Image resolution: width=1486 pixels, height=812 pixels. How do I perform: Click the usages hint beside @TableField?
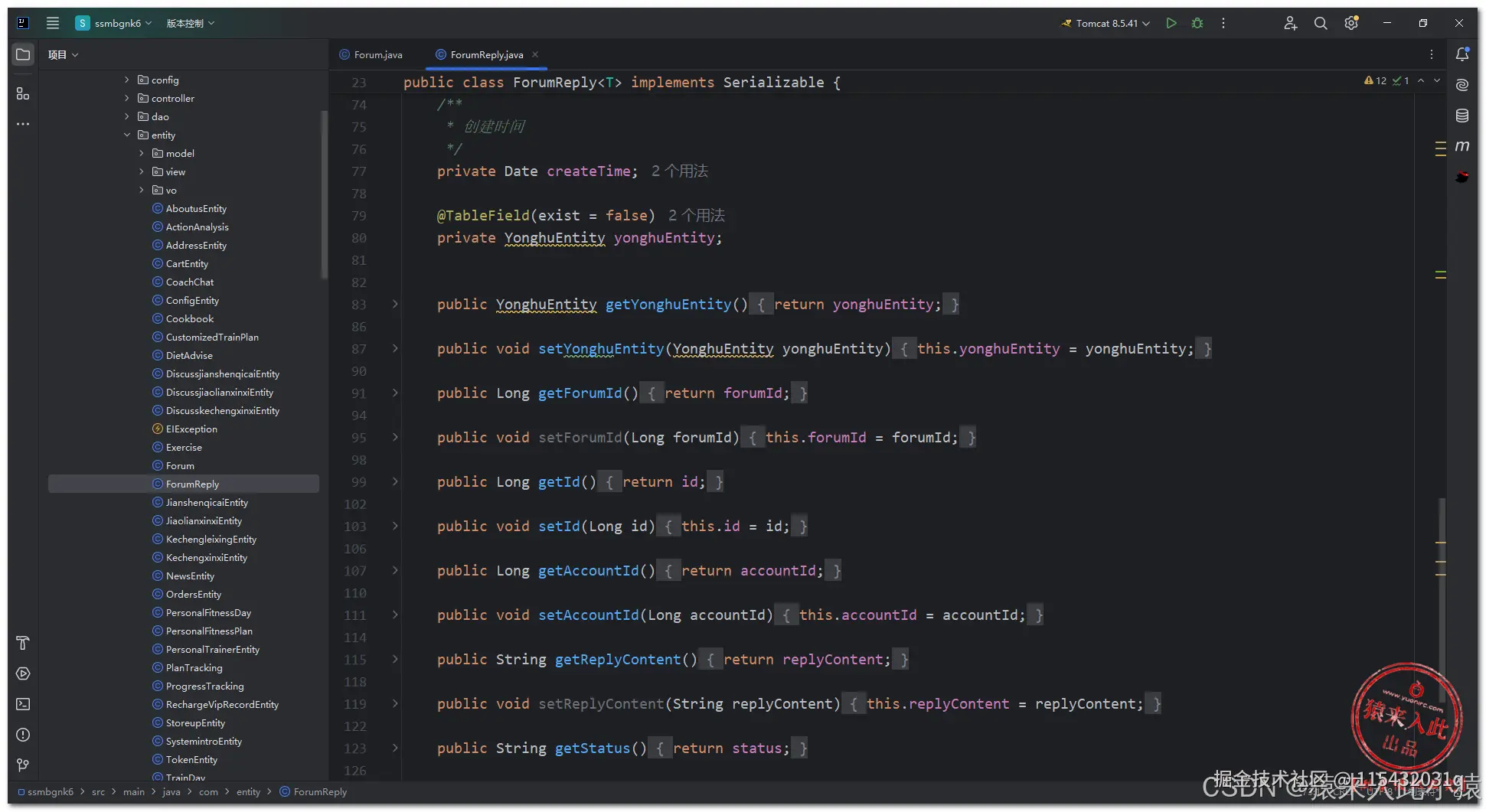[x=697, y=215]
